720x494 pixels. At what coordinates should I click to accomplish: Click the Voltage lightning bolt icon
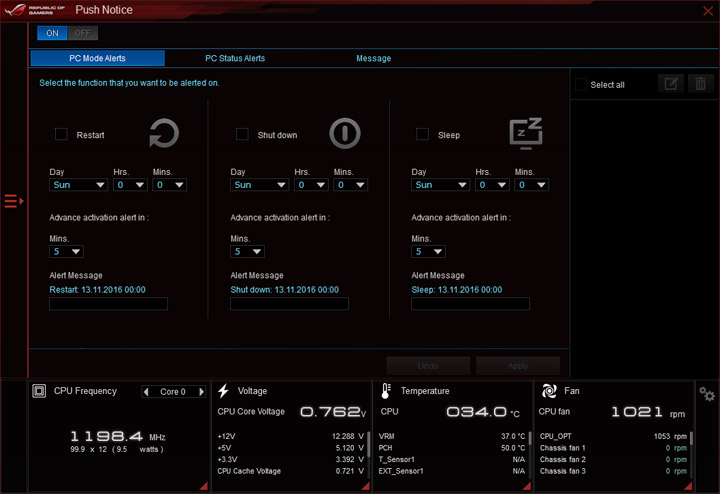[223, 391]
